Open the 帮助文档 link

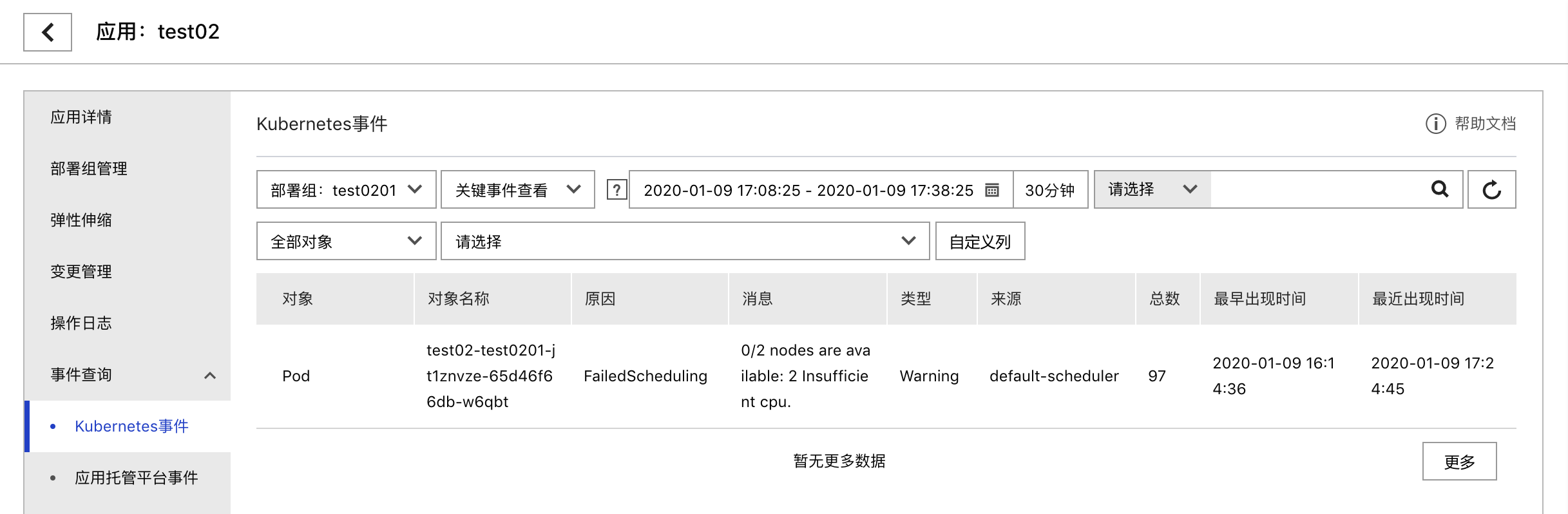[1485, 124]
